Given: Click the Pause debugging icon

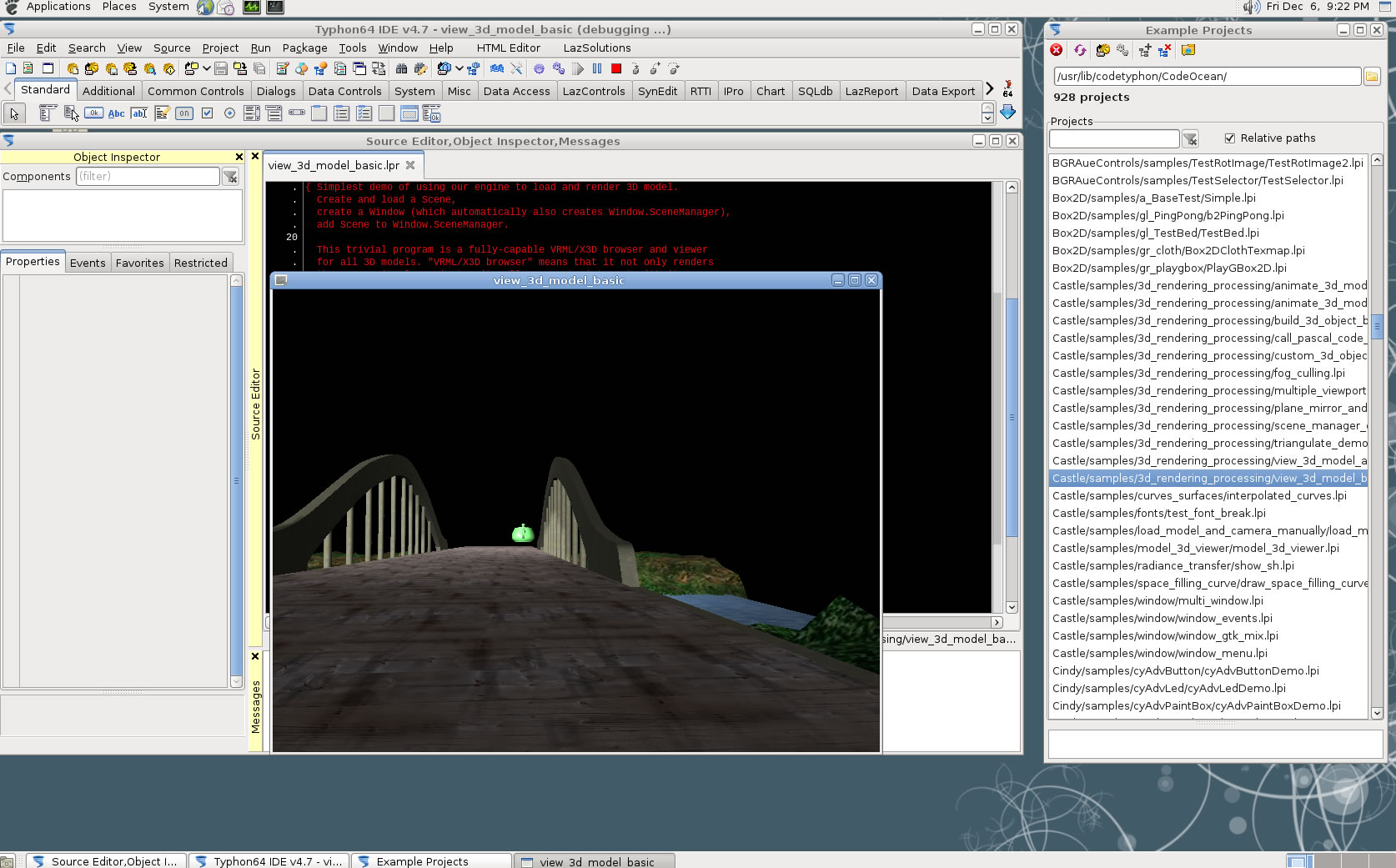Looking at the screenshot, I should point(597,68).
